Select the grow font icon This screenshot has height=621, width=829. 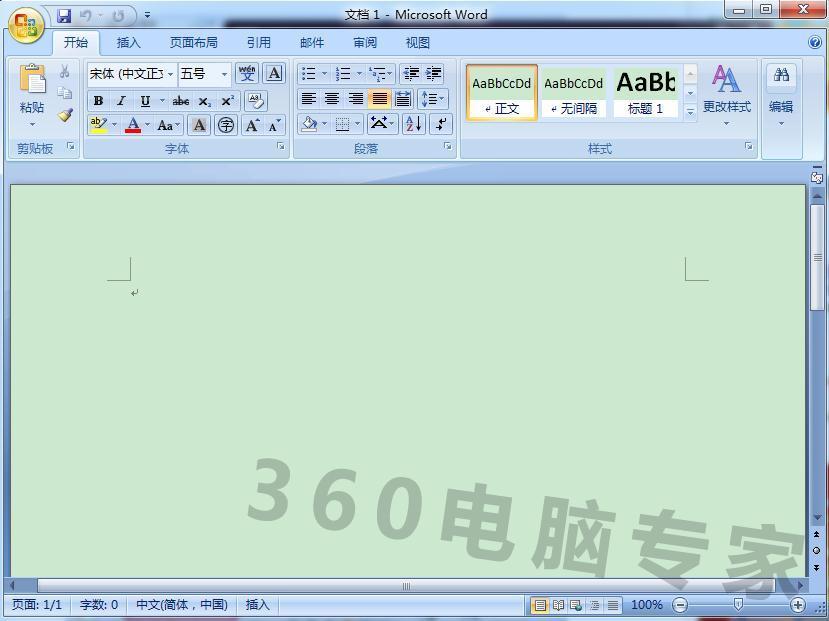pyautogui.click(x=252, y=125)
